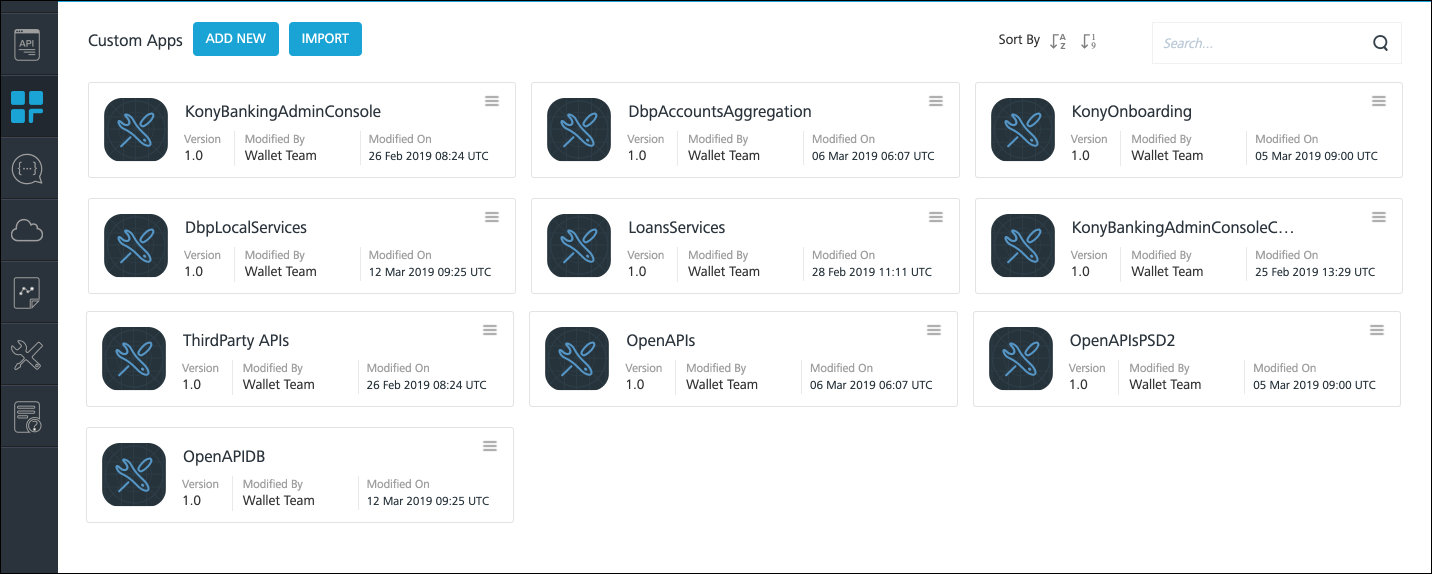Open the code braces chat sidebar icon
The height and width of the screenshot is (574, 1432).
28,169
